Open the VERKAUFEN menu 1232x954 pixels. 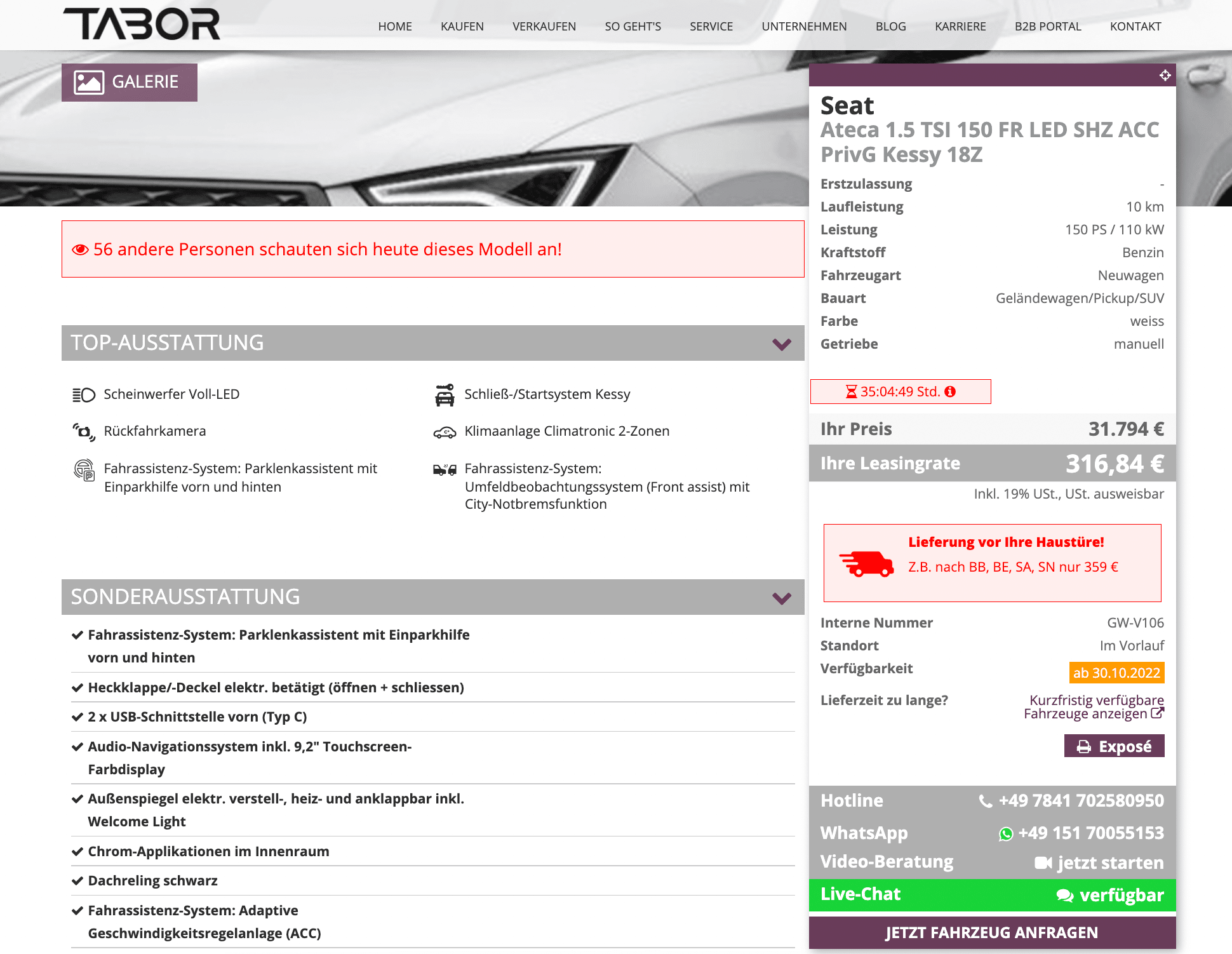(544, 27)
